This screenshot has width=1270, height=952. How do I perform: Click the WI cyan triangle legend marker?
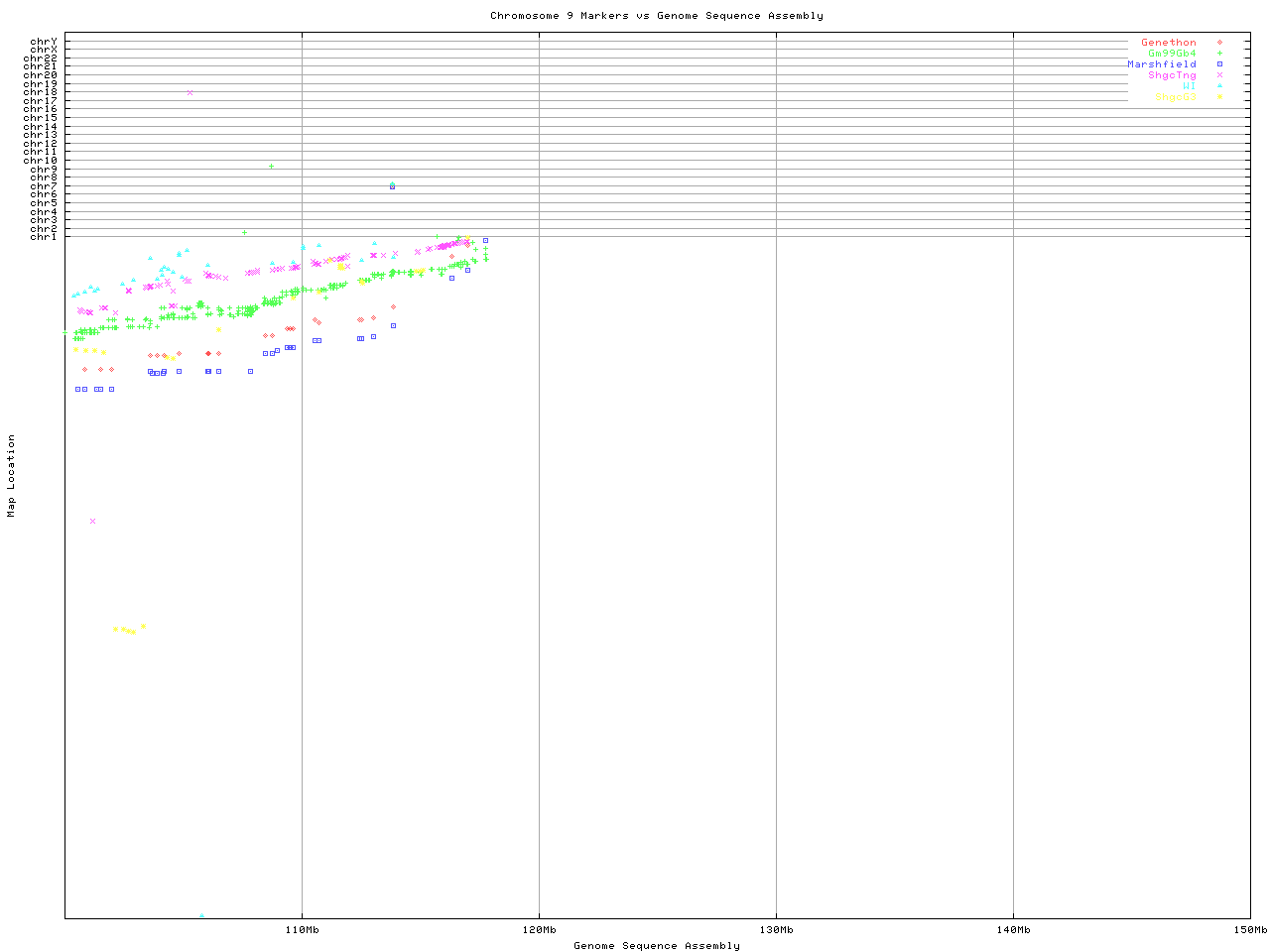click(1219, 86)
